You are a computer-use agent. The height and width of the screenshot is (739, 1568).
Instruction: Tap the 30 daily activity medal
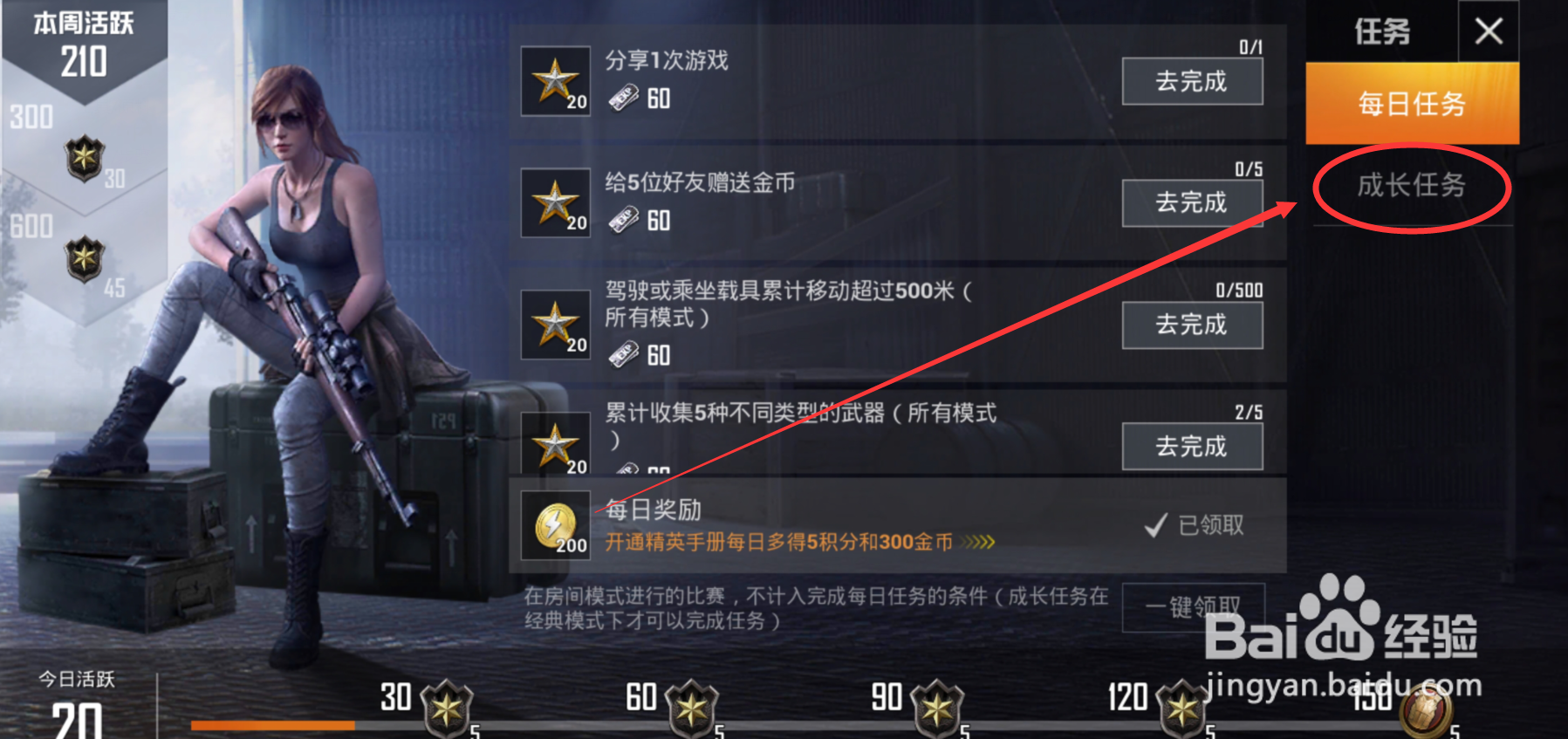point(447,708)
